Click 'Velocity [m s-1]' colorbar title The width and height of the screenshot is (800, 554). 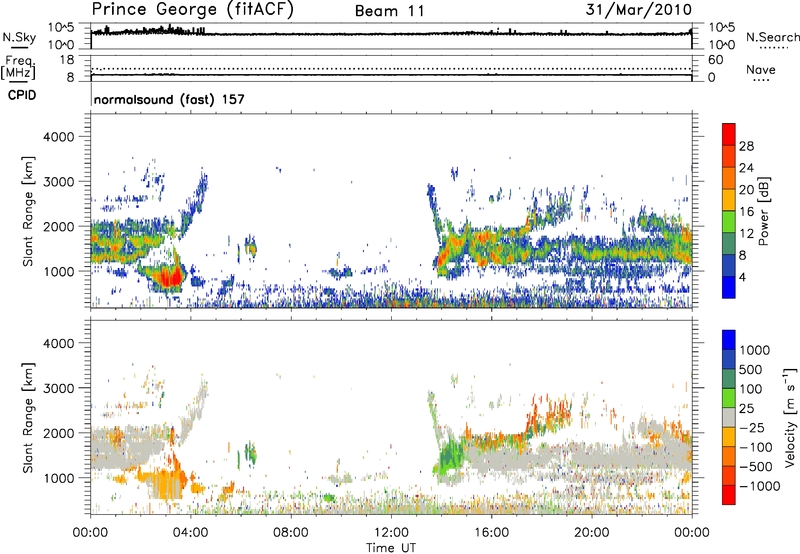point(790,417)
